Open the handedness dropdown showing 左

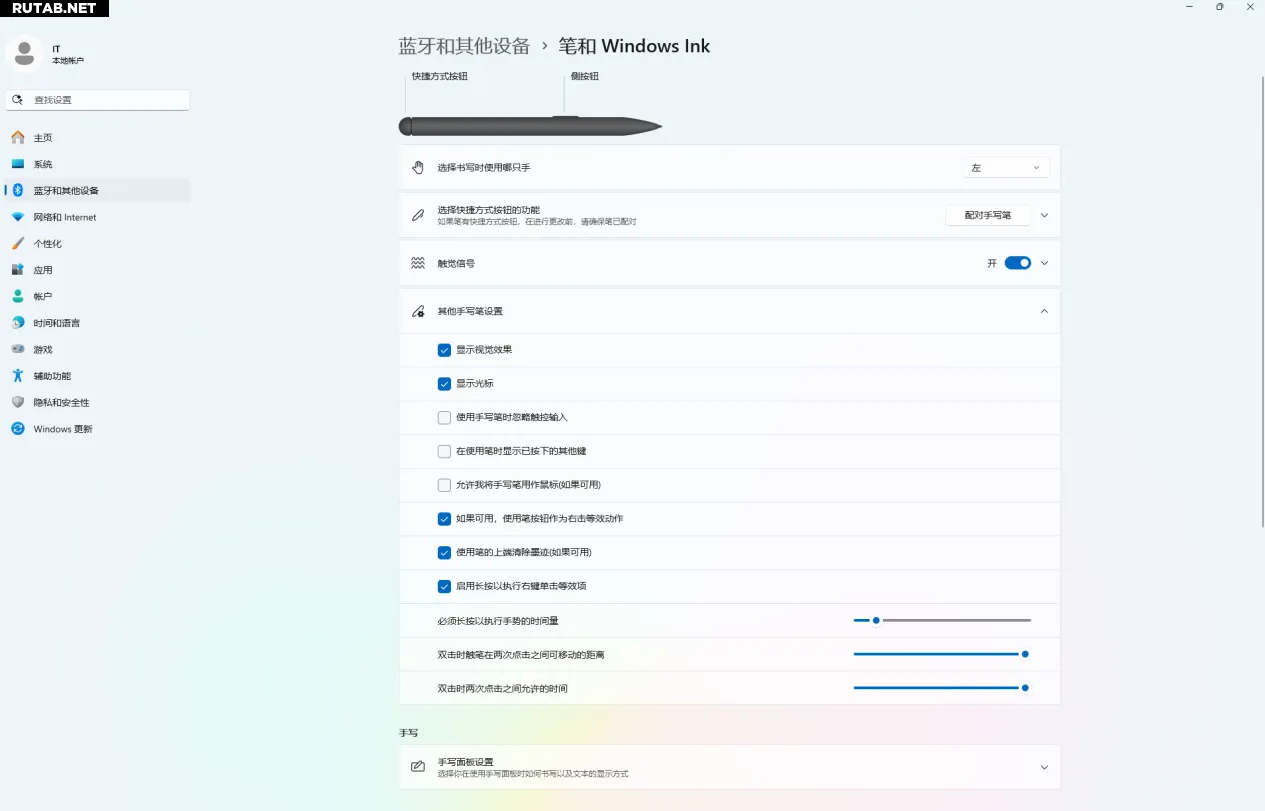click(1006, 167)
